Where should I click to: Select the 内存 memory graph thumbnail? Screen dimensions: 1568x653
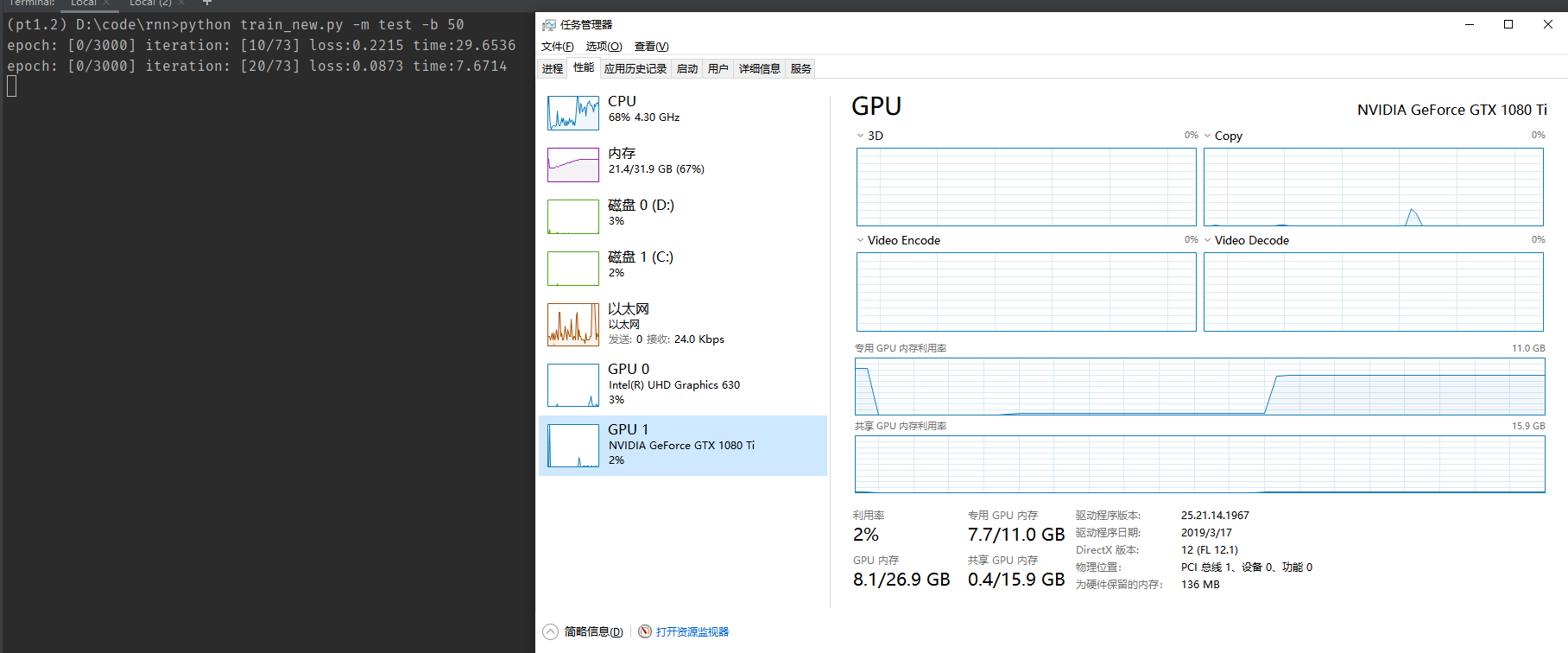573,165
